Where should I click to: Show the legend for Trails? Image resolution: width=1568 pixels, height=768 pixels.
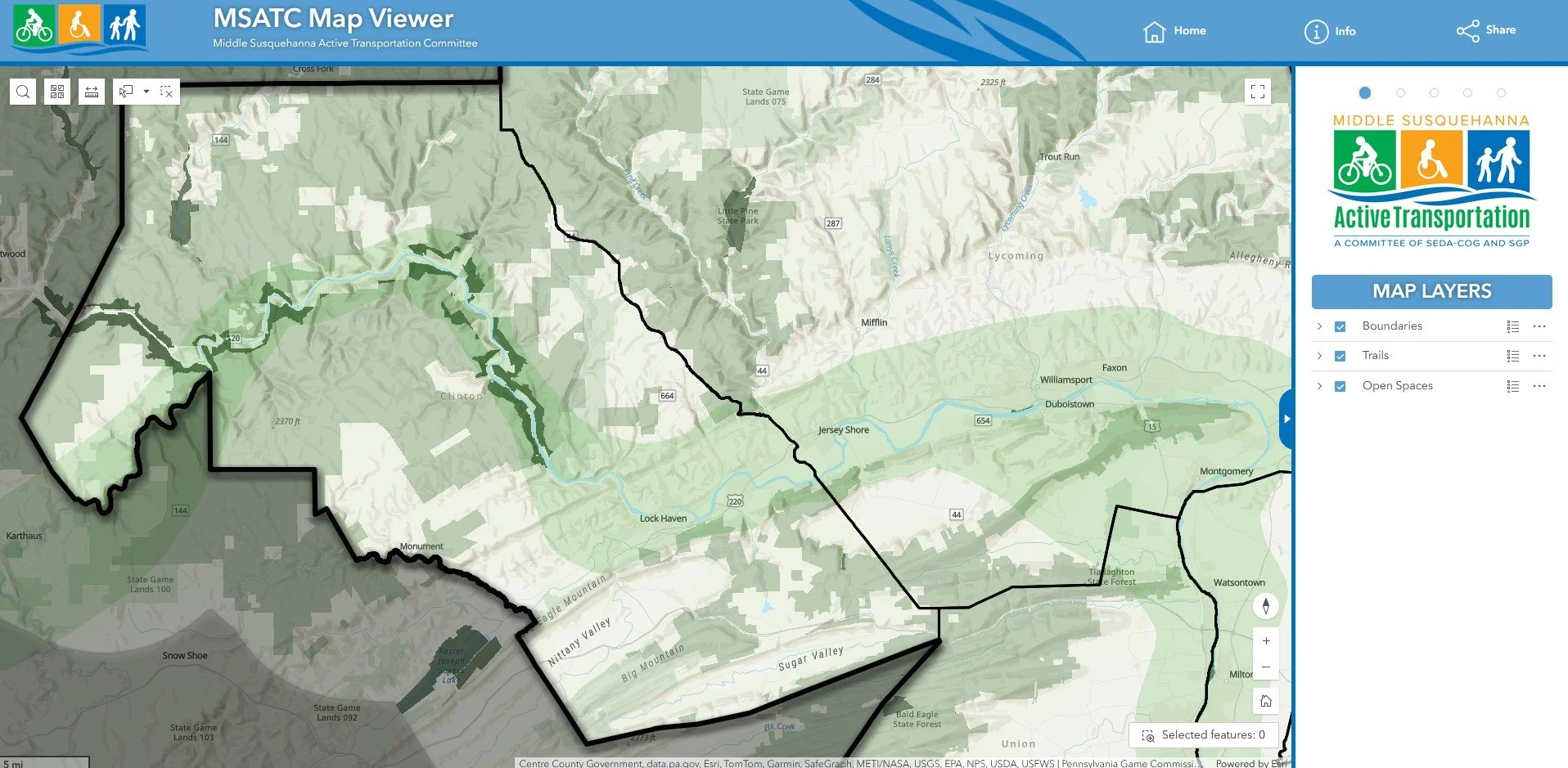click(x=1512, y=356)
